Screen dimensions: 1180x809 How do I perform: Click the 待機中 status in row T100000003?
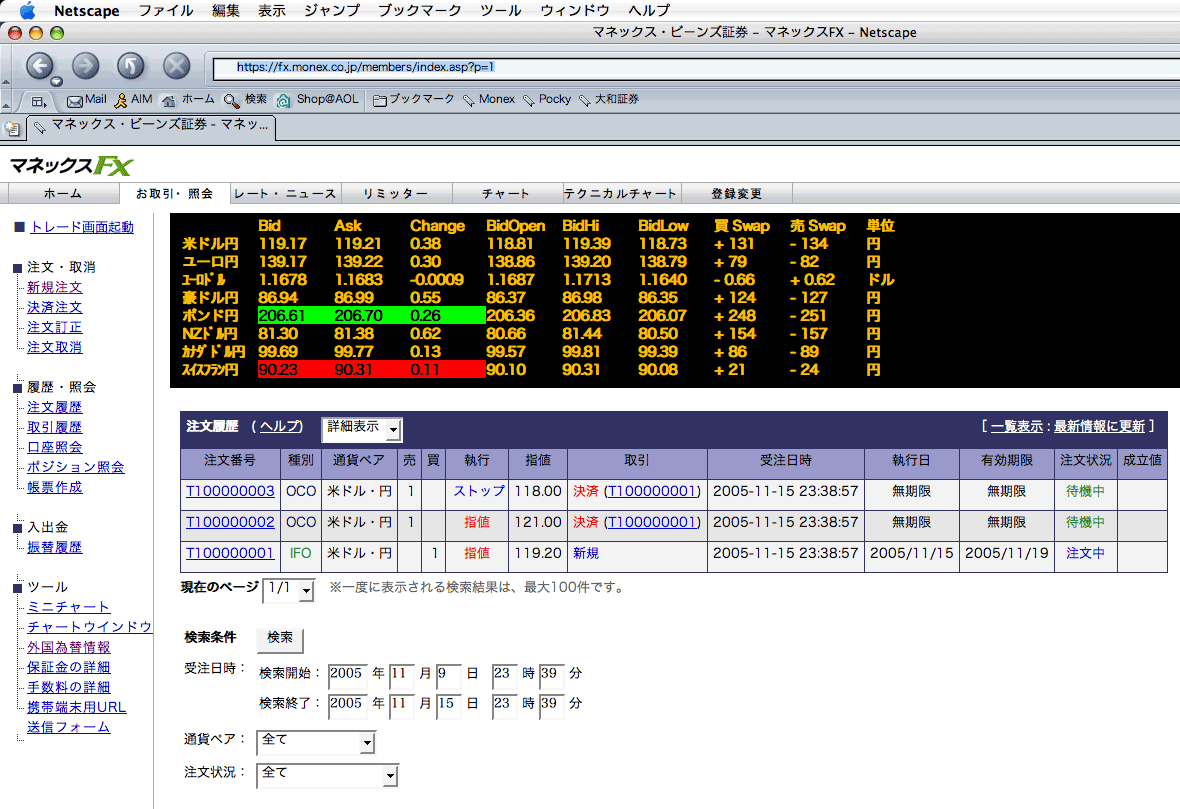pyautogui.click(x=1085, y=491)
